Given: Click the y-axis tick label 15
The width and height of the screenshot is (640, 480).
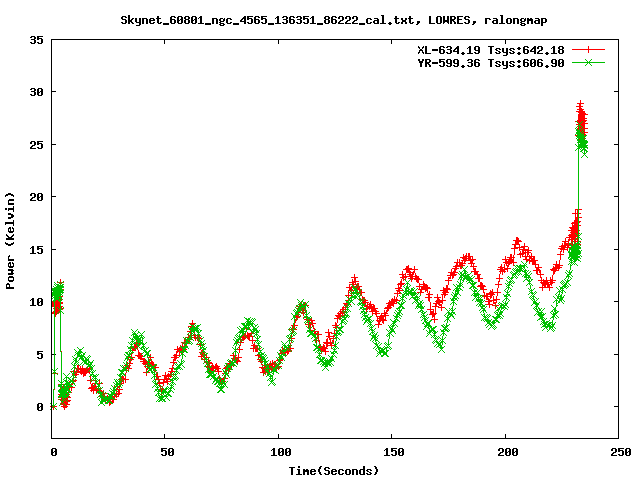Looking at the screenshot, I should 36,250.
